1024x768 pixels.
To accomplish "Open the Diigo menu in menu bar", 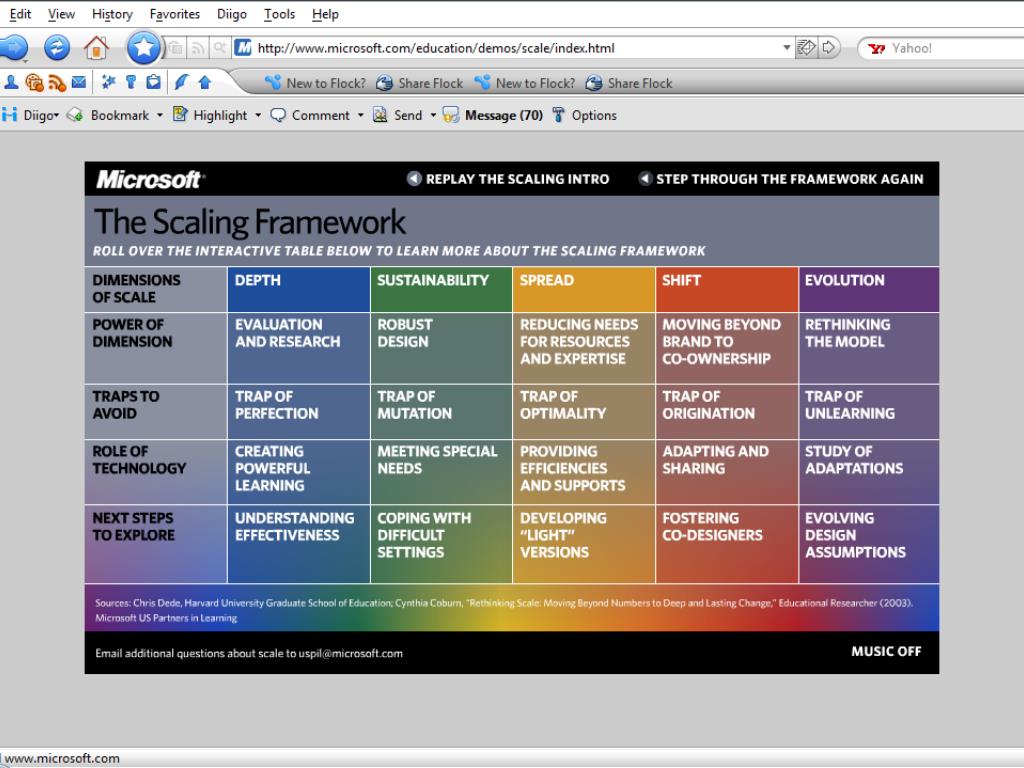I will pos(232,14).
